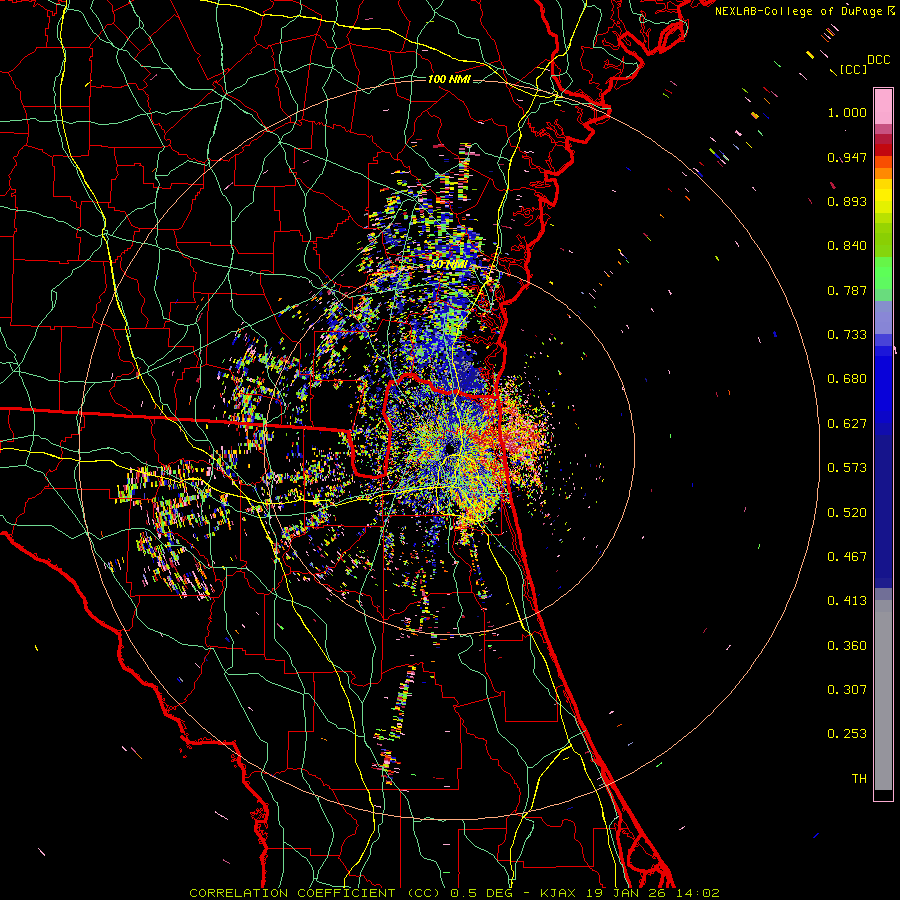Click the TH threshold legend label

coord(859,779)
